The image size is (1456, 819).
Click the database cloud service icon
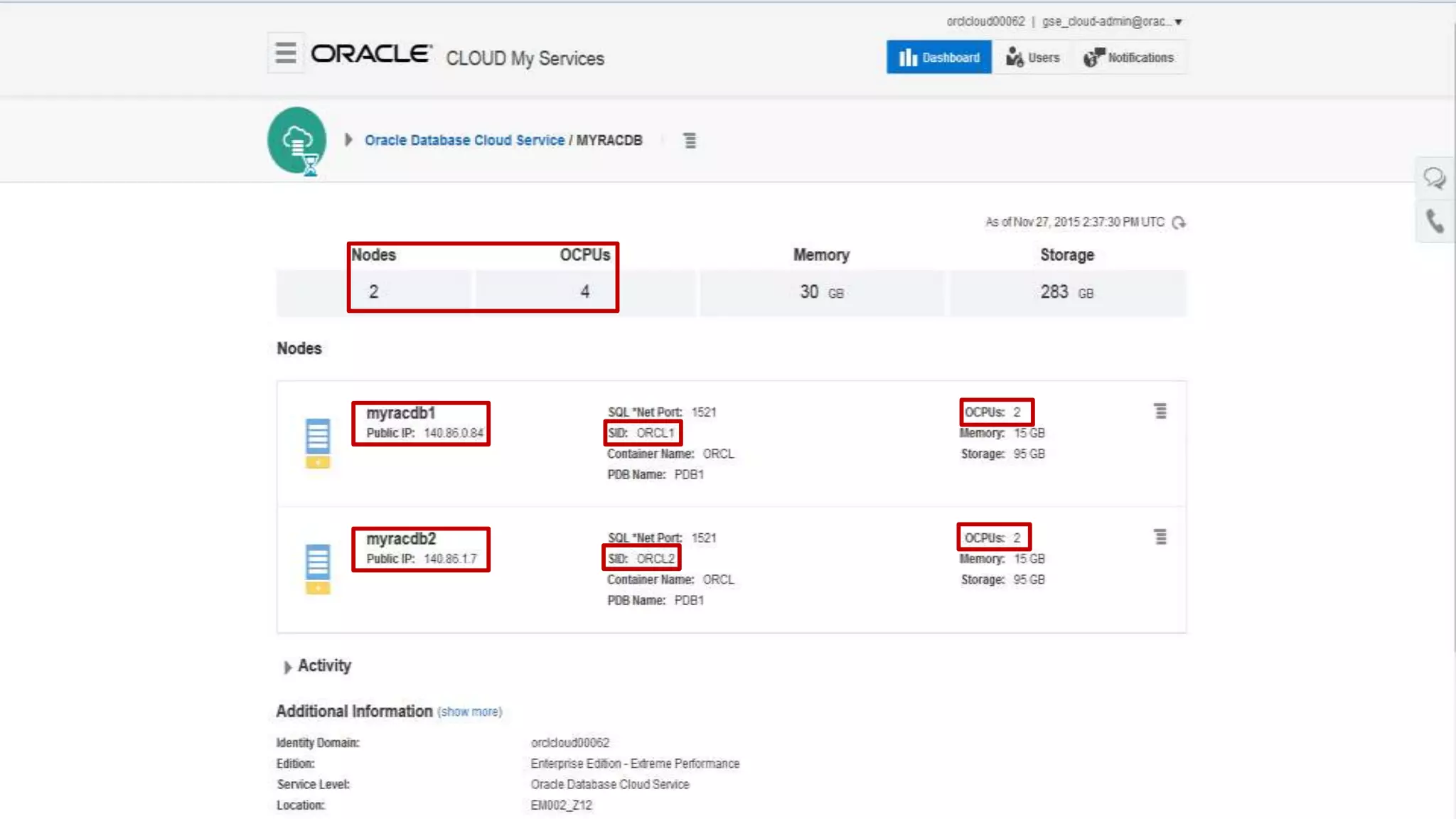[x=297, y=141]
